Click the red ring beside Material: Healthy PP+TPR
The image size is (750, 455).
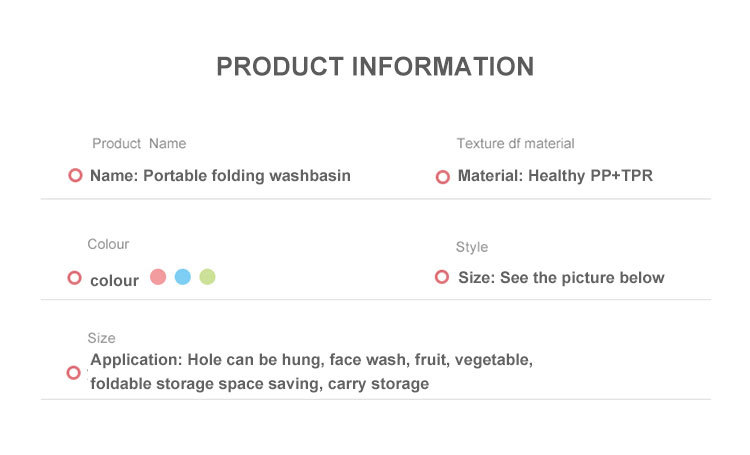click(442, 177)
